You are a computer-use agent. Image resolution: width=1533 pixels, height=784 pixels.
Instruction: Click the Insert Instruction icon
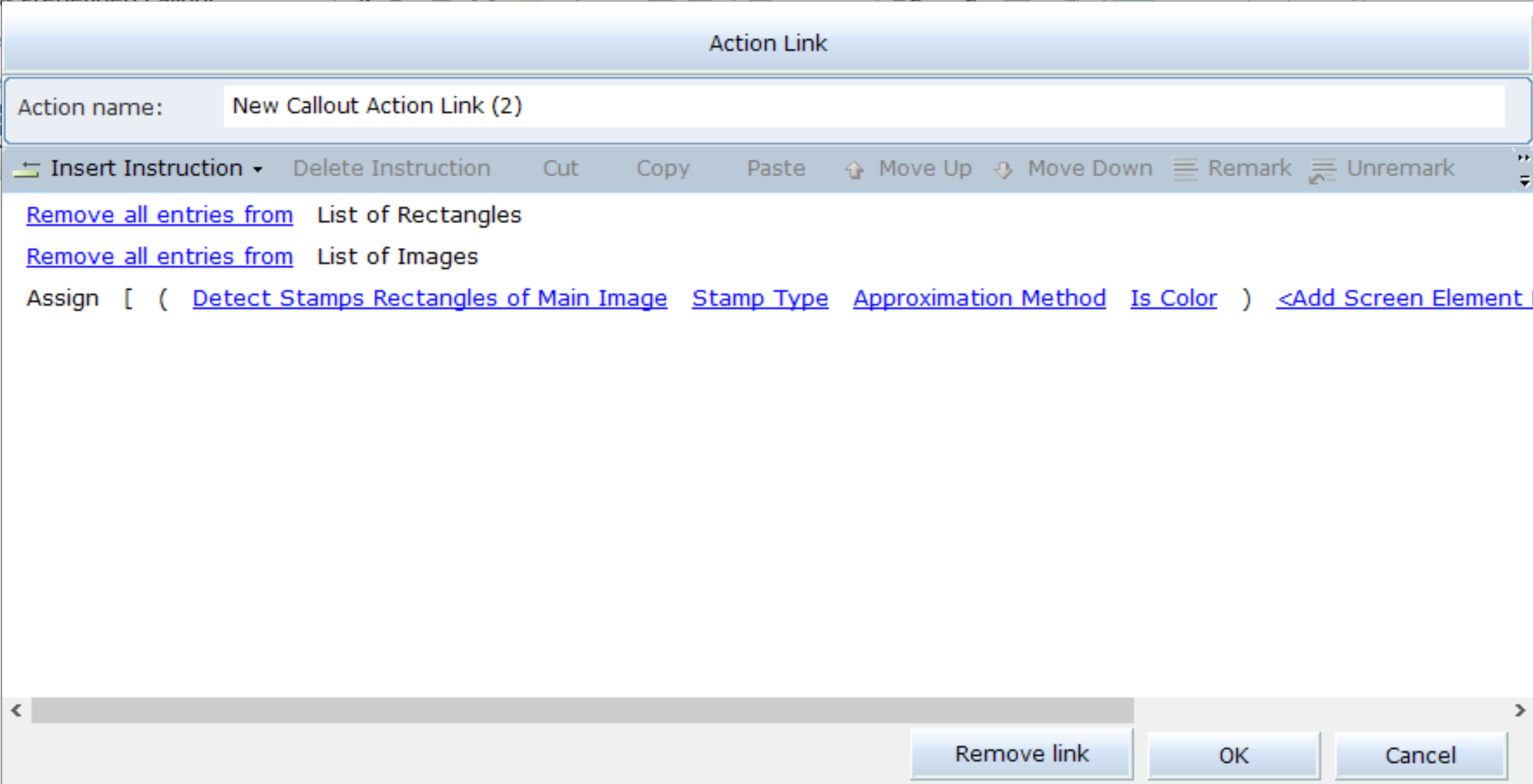click(26, 169)
